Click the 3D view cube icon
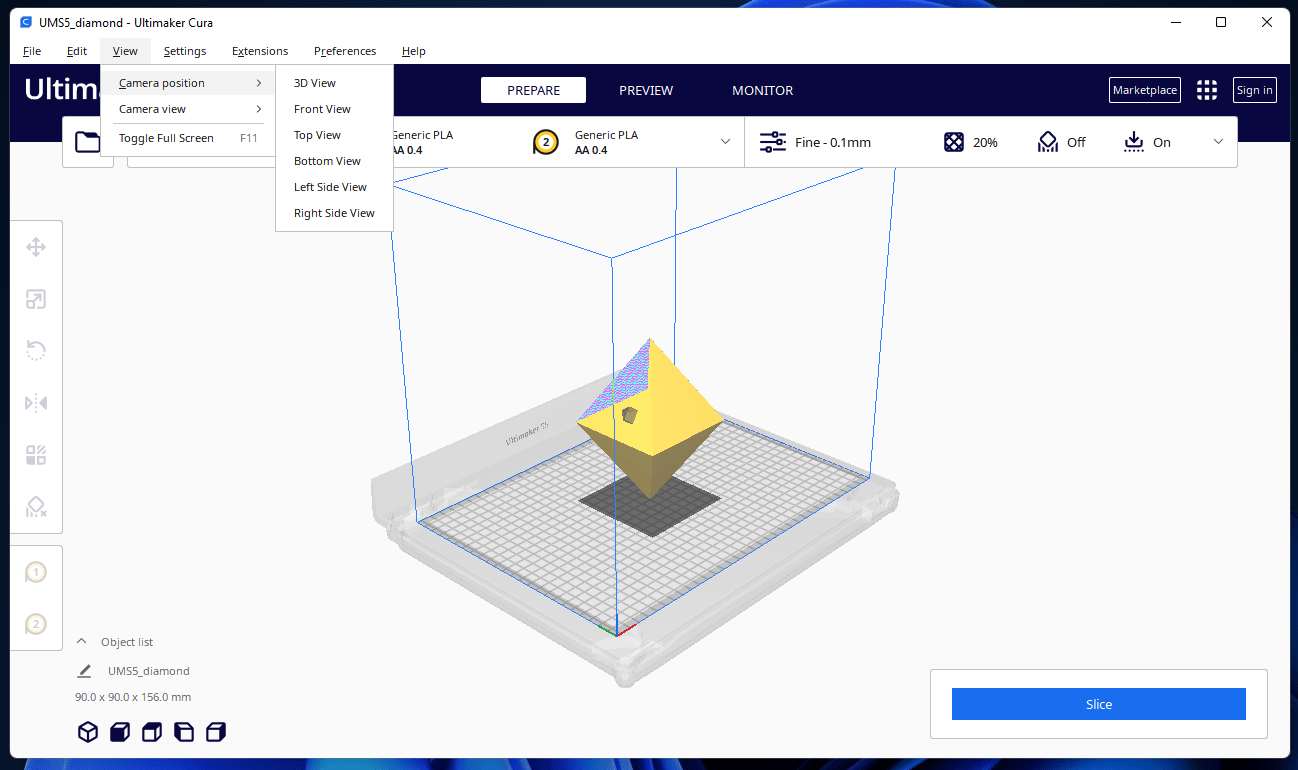 tap(88, 732)
